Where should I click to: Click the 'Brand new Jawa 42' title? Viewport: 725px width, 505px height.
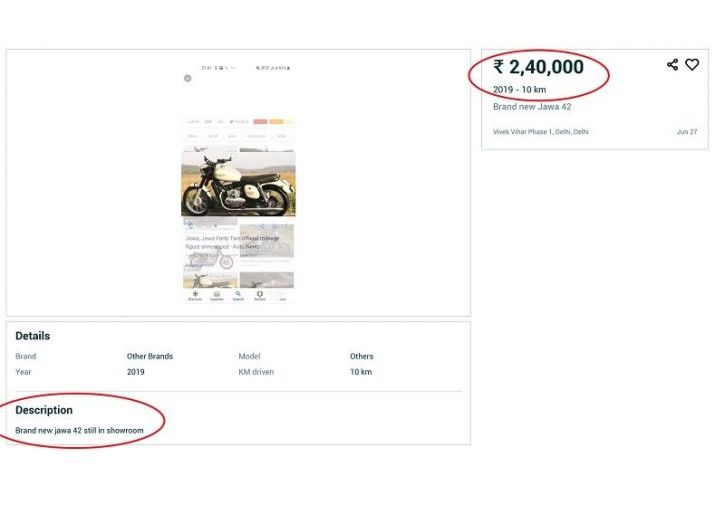[532, 107]
